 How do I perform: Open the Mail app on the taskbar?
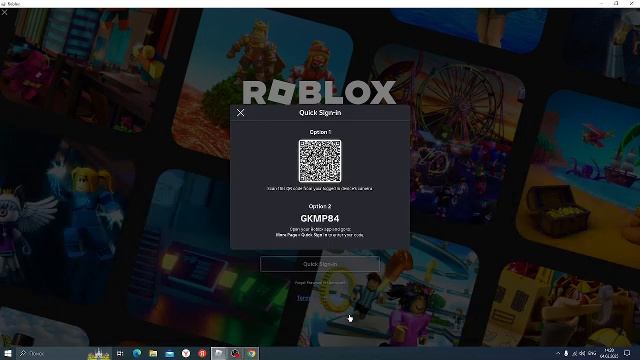(170, 353)
